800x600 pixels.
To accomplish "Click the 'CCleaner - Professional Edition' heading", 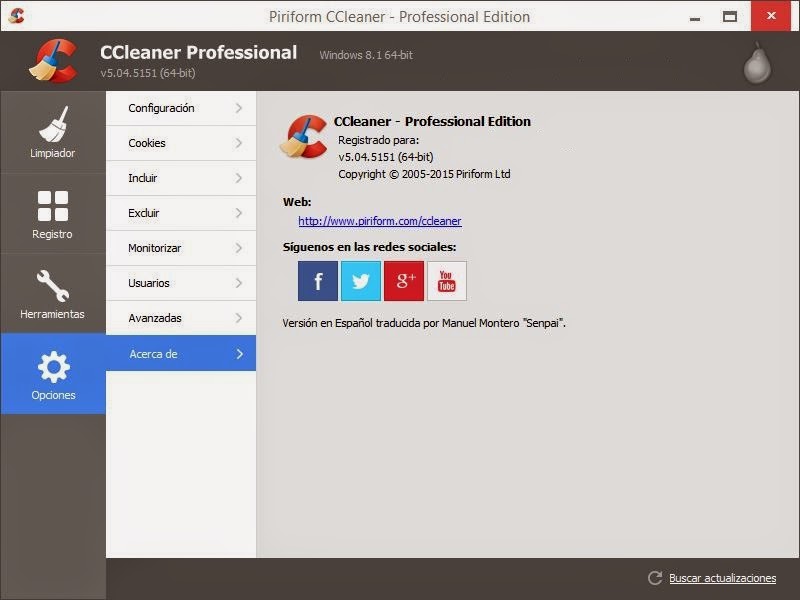I will 432,121.
